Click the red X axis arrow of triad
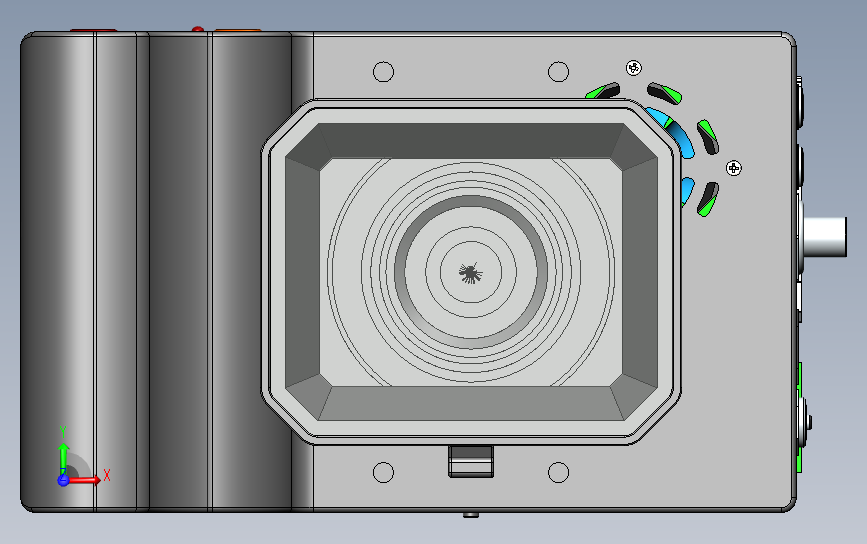 (84, 480)
